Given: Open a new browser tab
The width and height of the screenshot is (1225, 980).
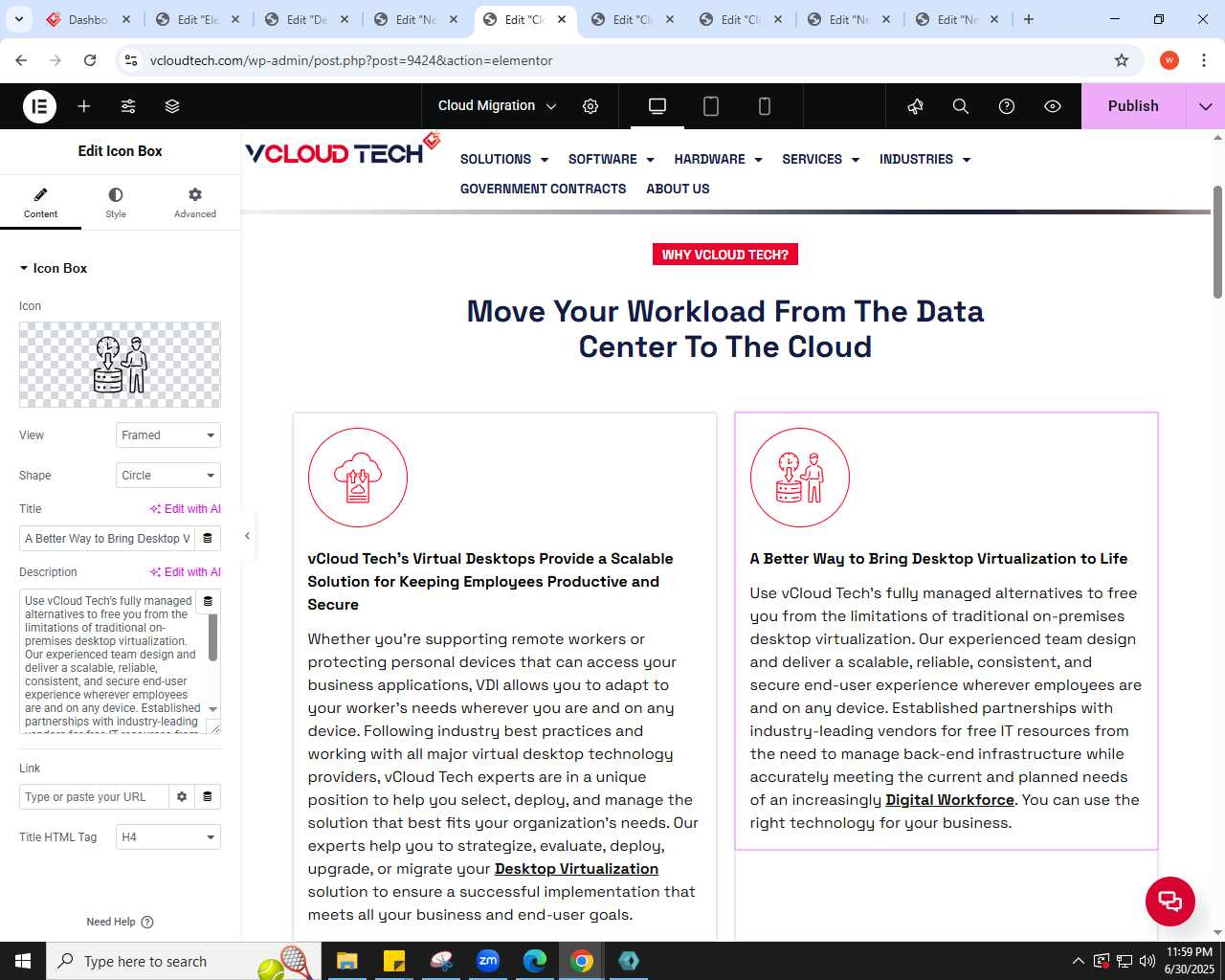Looking at the screenshot, I should click(1029, 19).
